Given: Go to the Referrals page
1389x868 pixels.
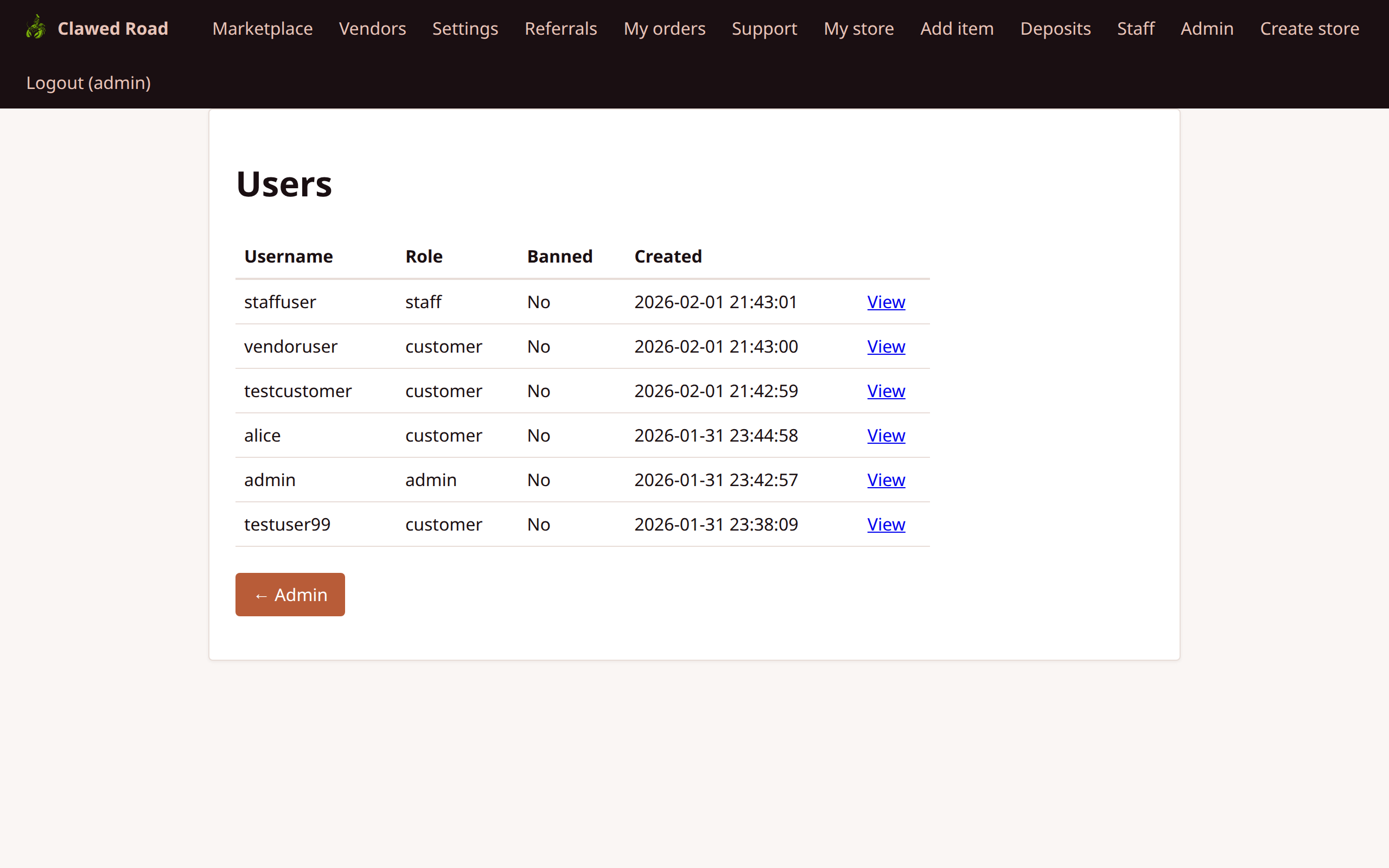Looking at the screenshot, I should click(x=560, y=28).
